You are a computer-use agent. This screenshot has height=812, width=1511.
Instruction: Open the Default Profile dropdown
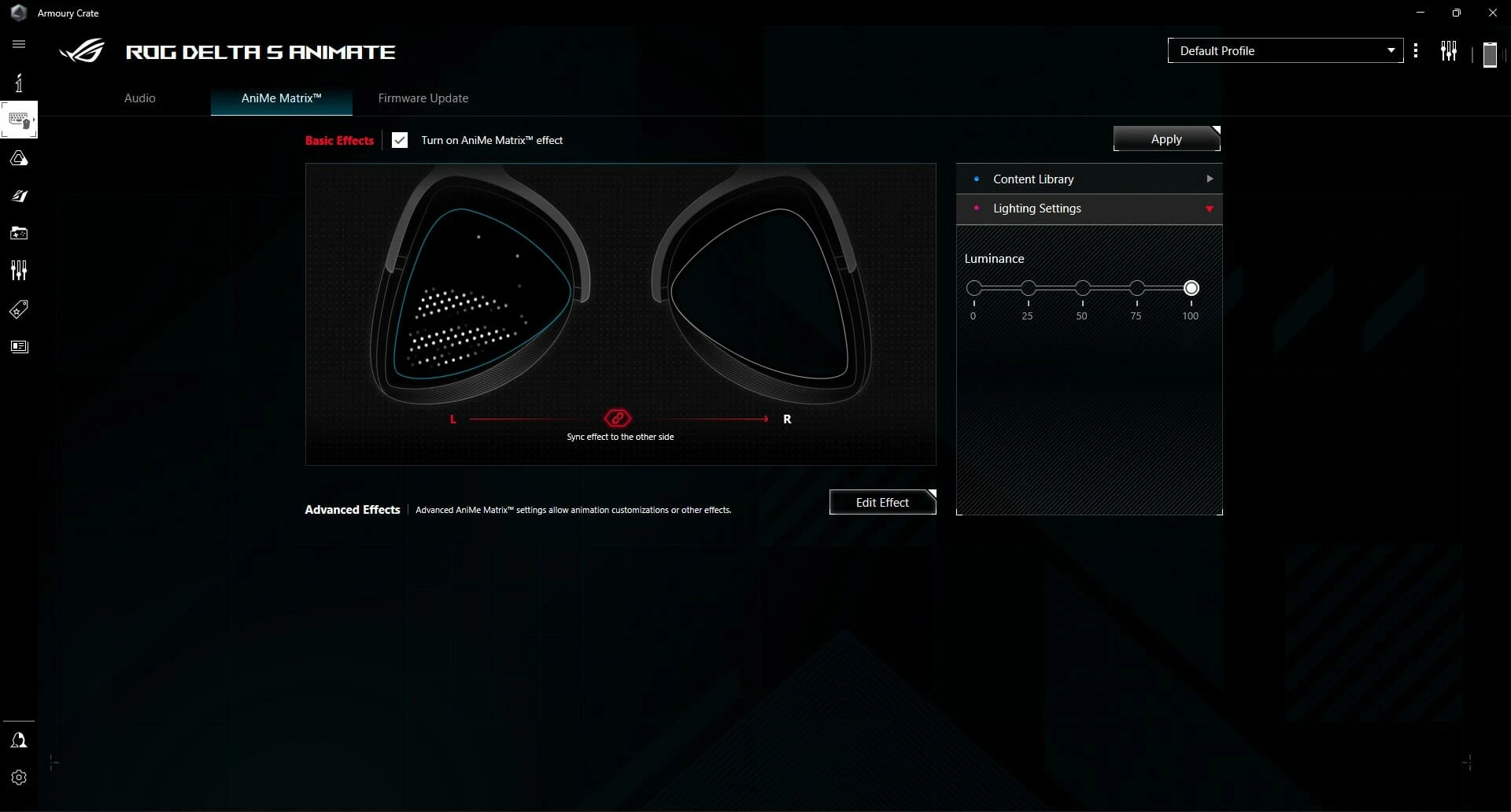click(x=1285, y=50)
